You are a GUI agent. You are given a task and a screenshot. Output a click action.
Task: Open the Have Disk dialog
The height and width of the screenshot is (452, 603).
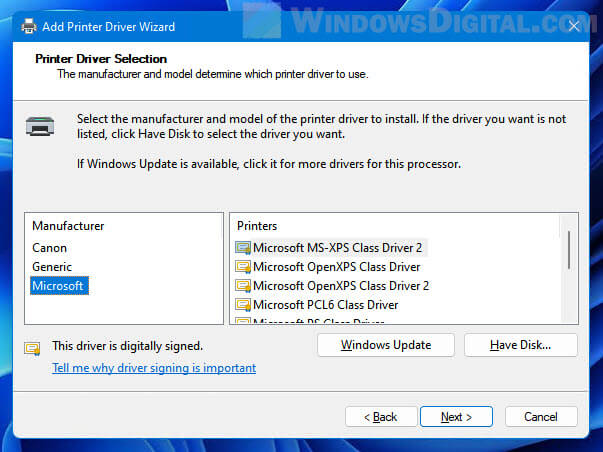[521, 345]
